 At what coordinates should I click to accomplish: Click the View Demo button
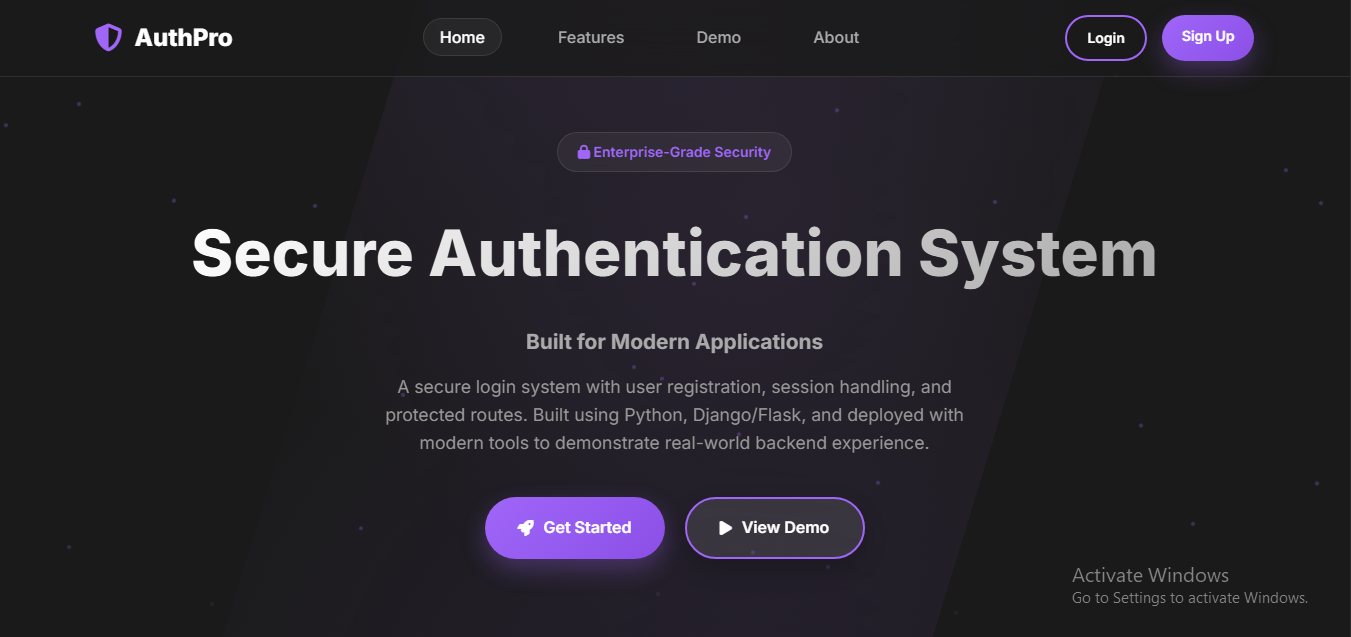click(775, 527)
